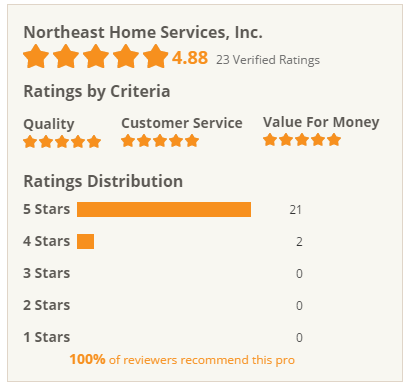Select the last Quality rating star

(94, 141)
